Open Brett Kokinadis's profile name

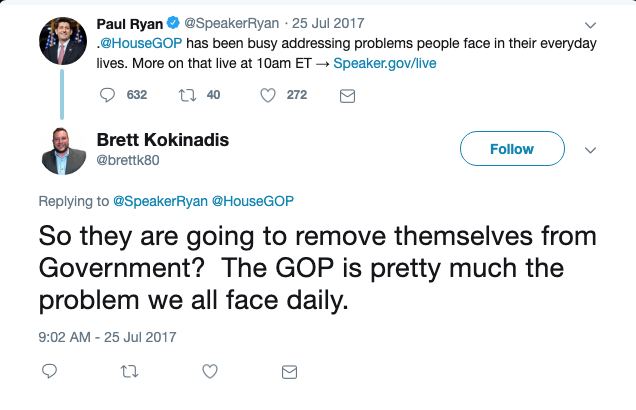tap(162, 140)
